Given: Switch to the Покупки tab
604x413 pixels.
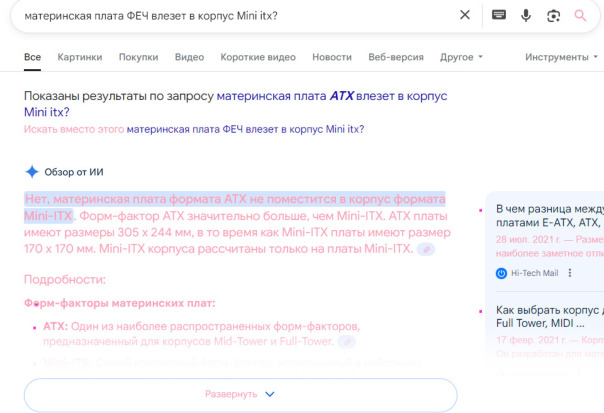Looking at the screenshot, I should point(138,57).
